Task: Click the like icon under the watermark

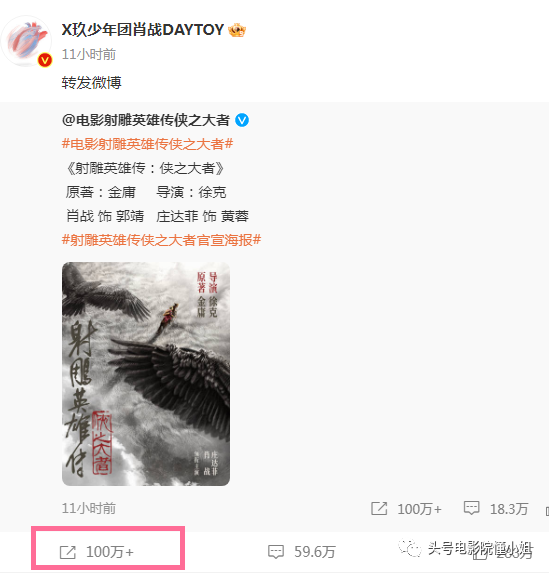Action: point(480,554)
